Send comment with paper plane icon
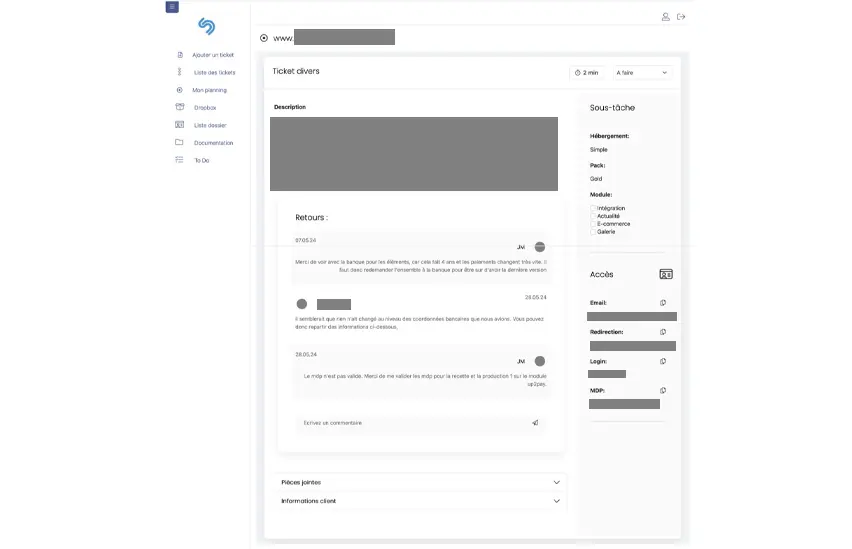This screenshot has height=549, width=852. (535, 422)
